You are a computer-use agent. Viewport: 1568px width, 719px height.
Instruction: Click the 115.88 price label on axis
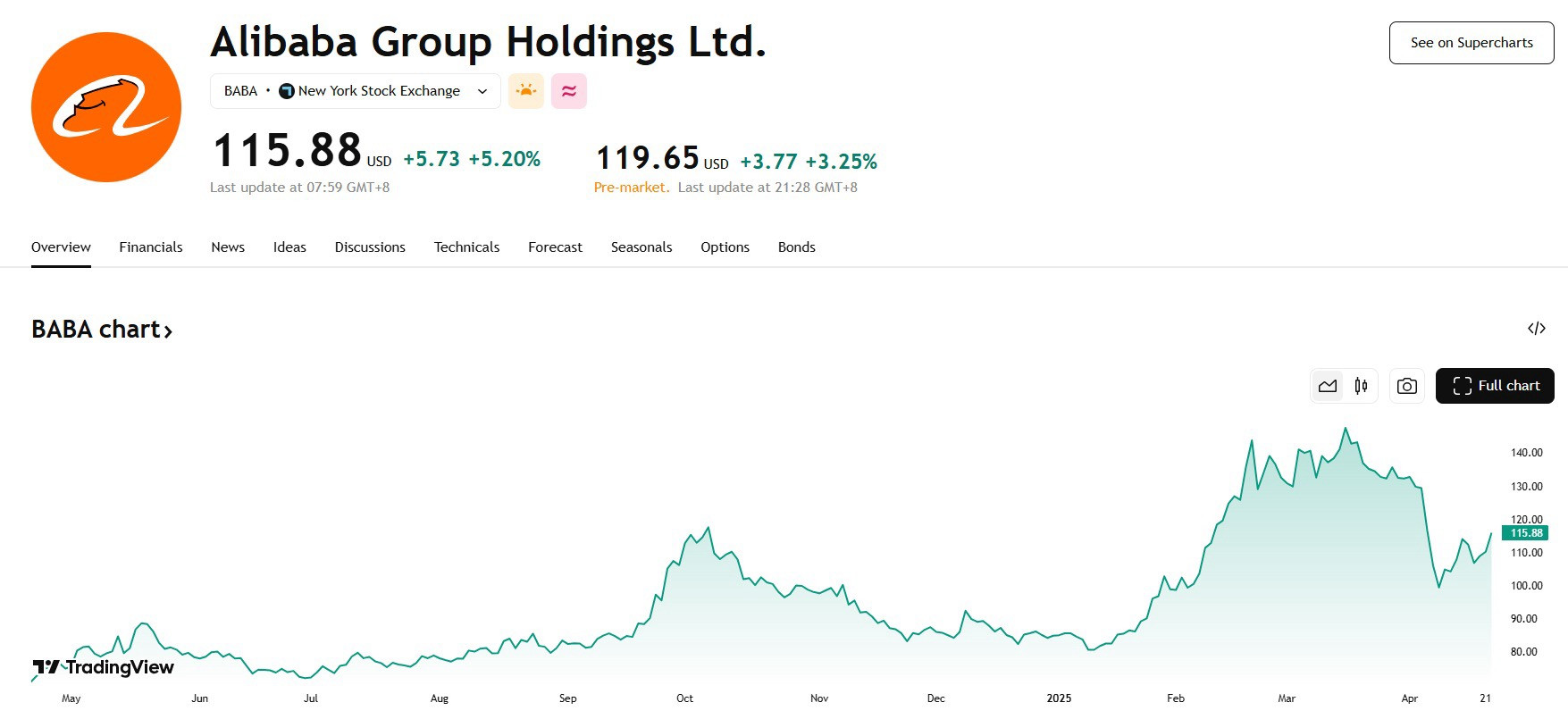[x=1526, y=533]
